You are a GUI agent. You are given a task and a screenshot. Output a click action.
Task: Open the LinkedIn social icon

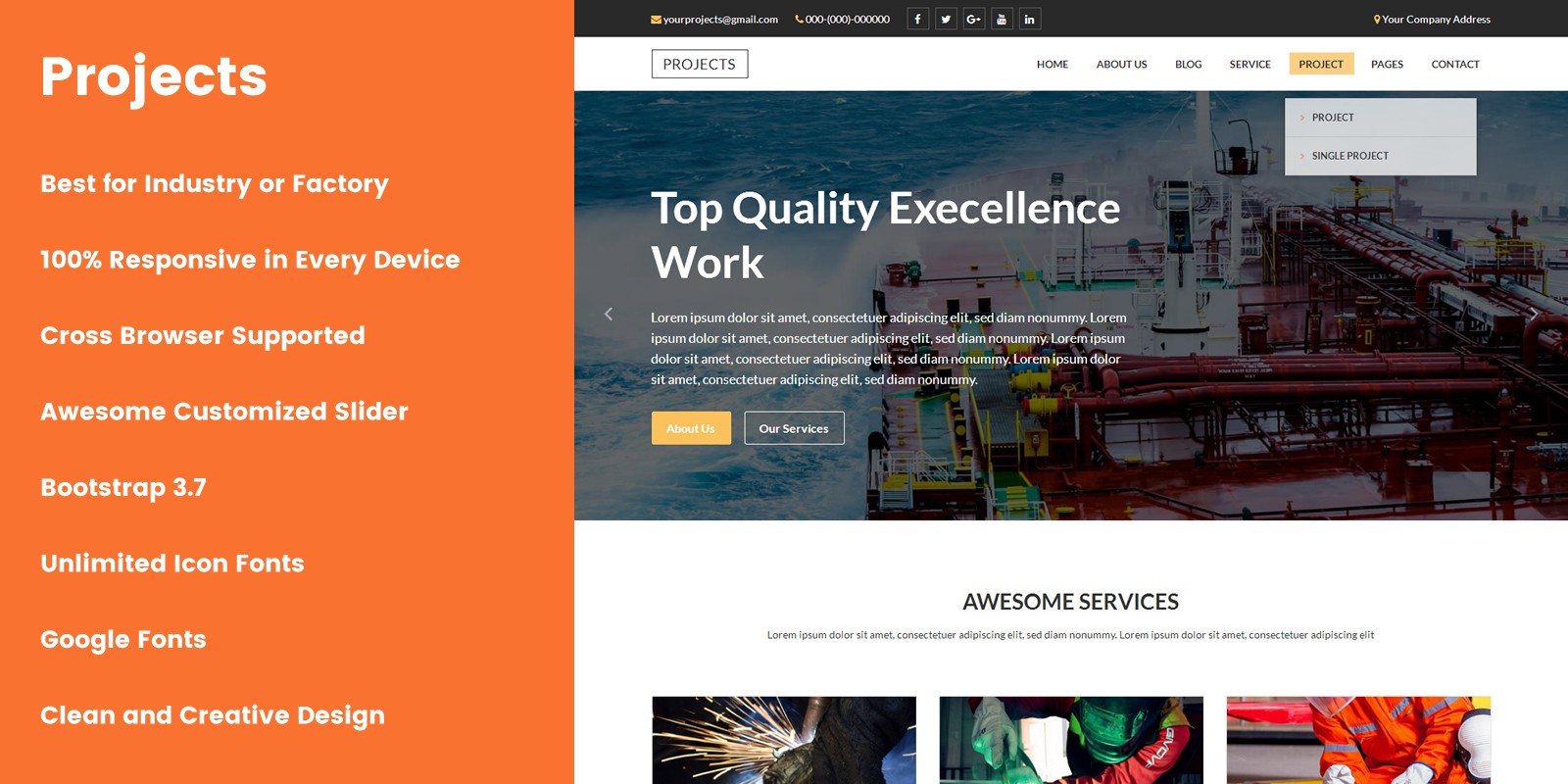coord(1030,19)
